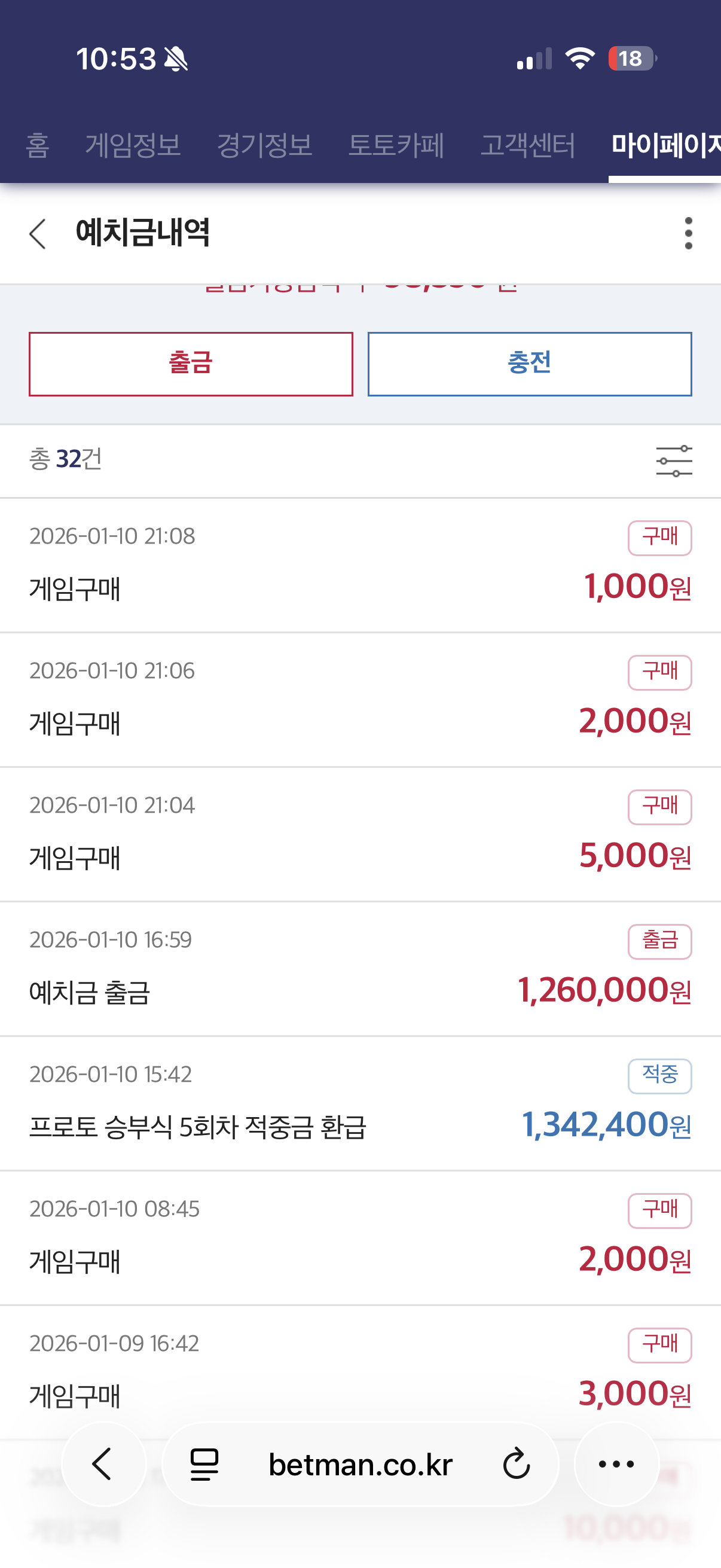Reload the betman.co.kr page

tap(517, 1464)
